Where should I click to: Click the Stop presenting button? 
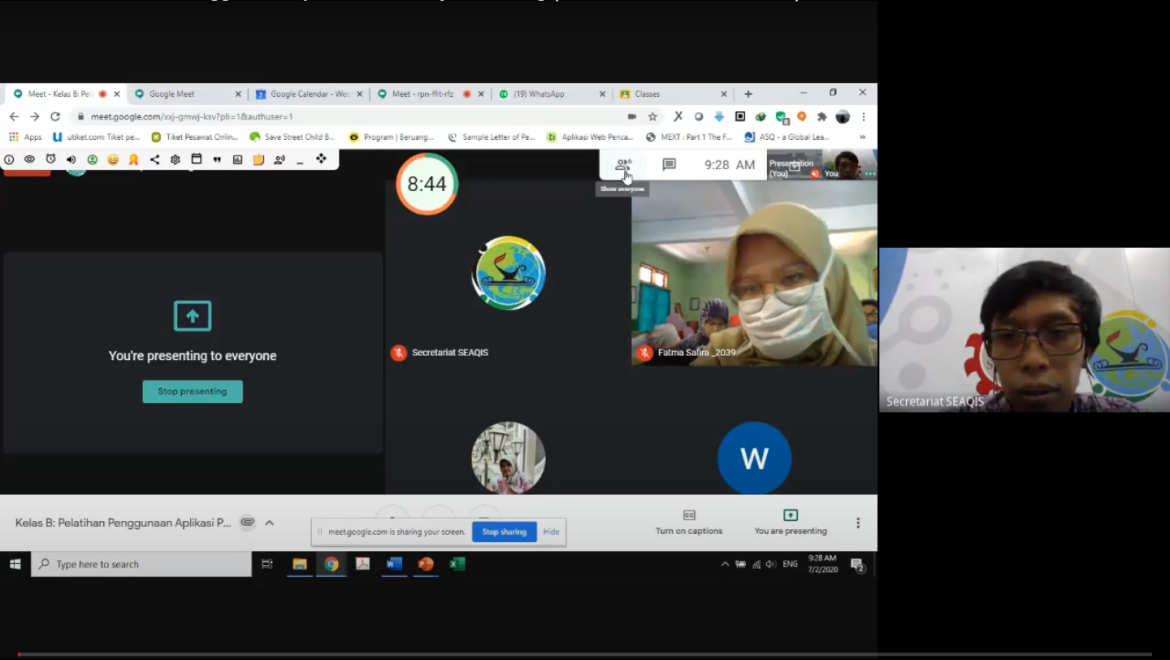[x=192, y=392]
